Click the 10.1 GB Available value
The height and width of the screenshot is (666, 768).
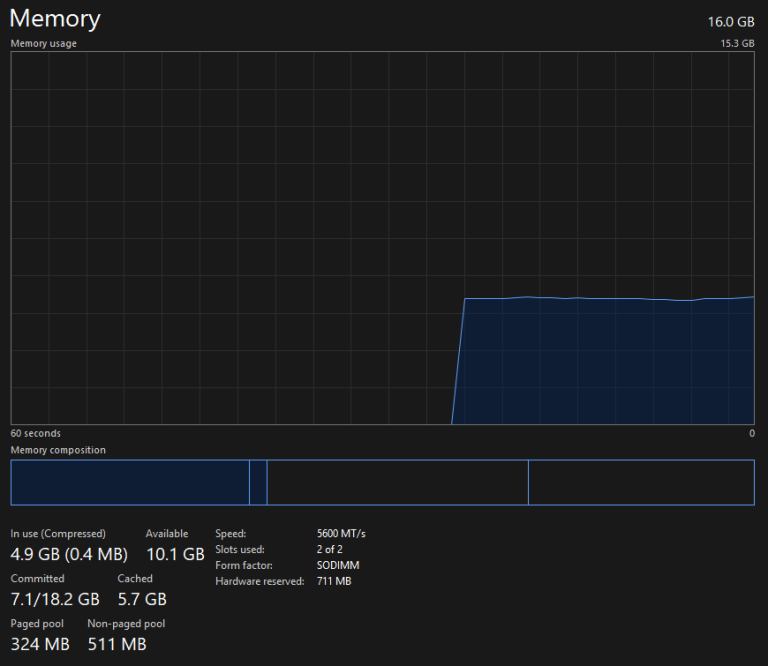(175, 554)
